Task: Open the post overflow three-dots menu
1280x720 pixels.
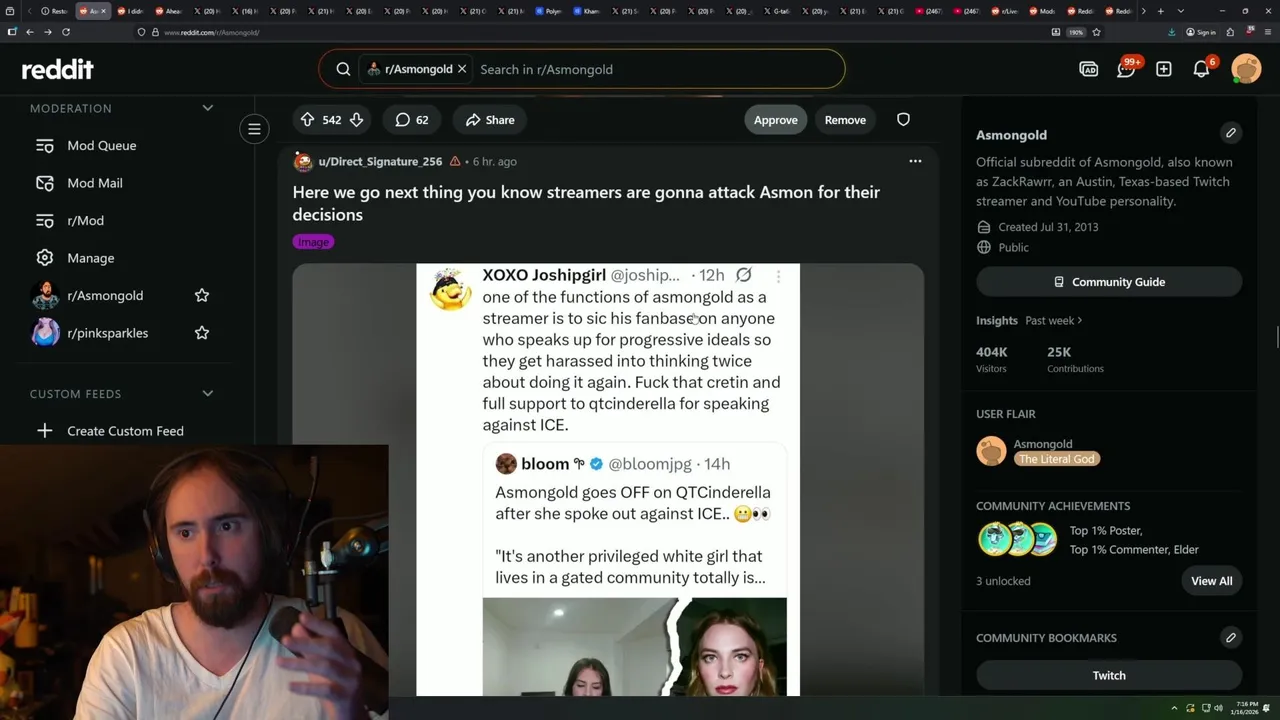Action: pos(914,161)
